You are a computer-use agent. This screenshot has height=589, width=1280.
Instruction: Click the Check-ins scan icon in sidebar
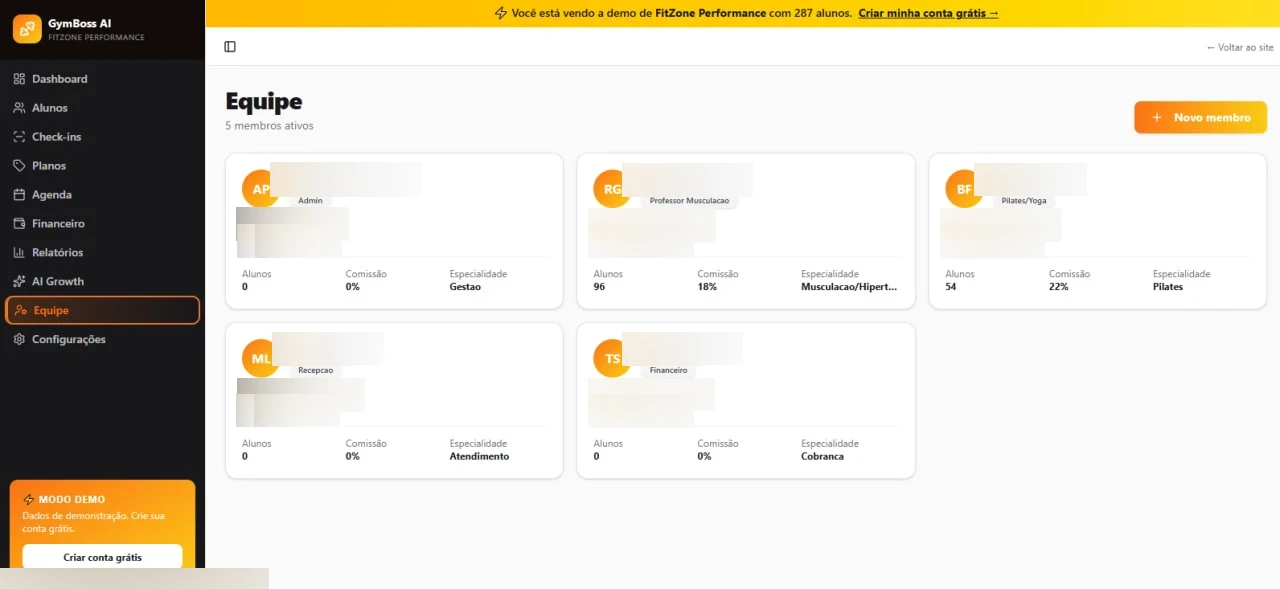(19, 137)
